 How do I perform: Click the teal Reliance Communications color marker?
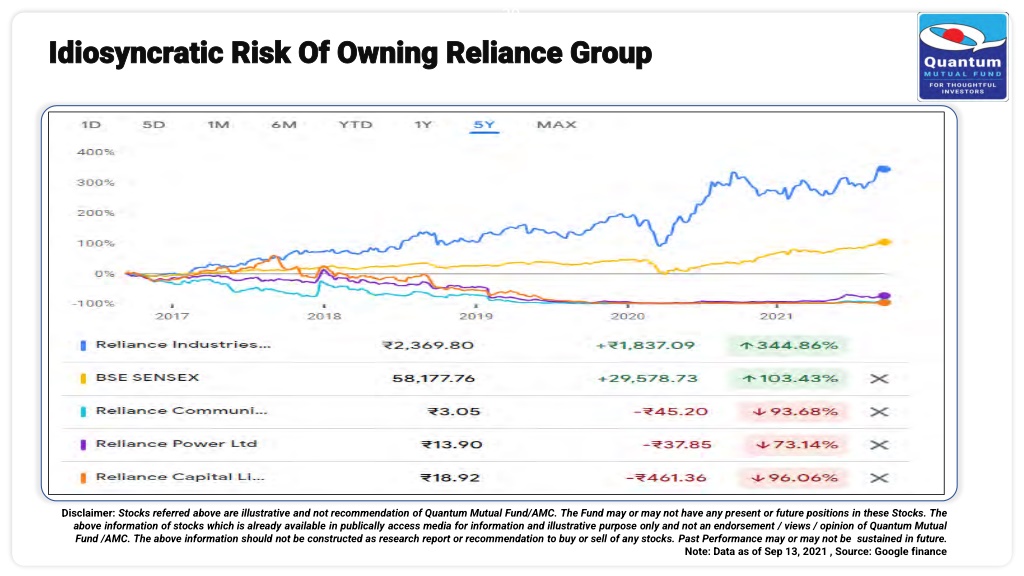tap(83, 412)
